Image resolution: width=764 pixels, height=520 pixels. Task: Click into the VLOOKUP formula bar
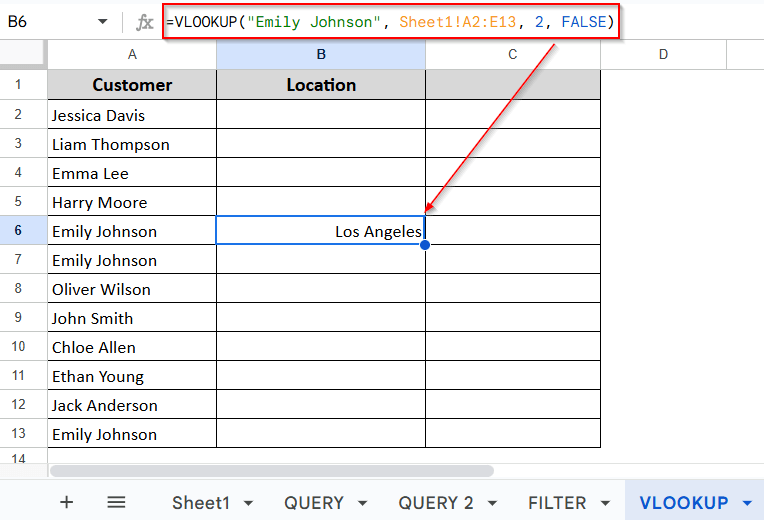[x=391, y=22]
